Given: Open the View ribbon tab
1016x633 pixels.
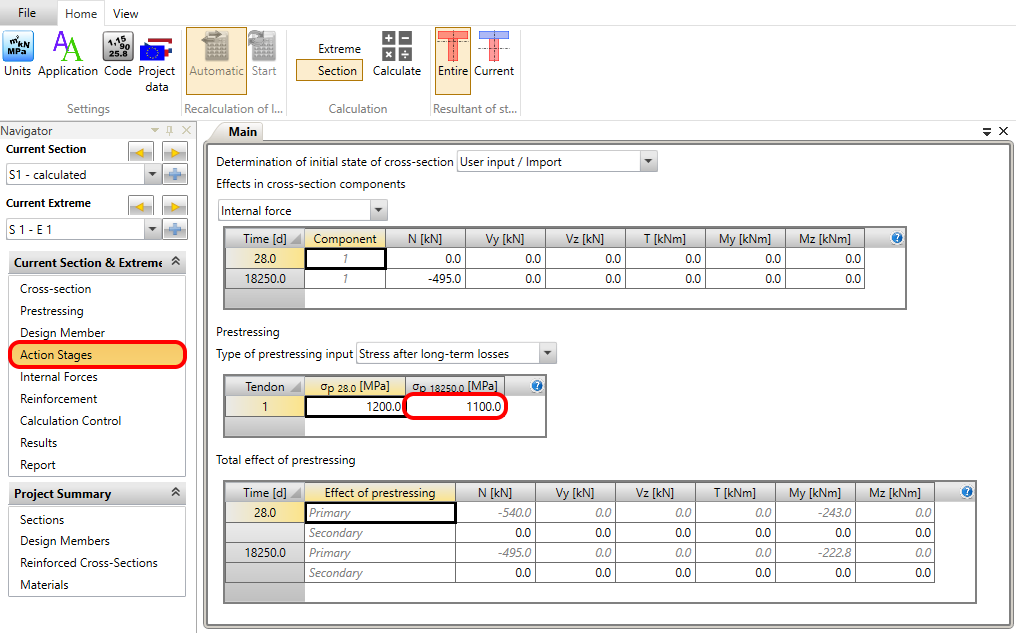Looking at the screenshot, I should pos(126,14).
